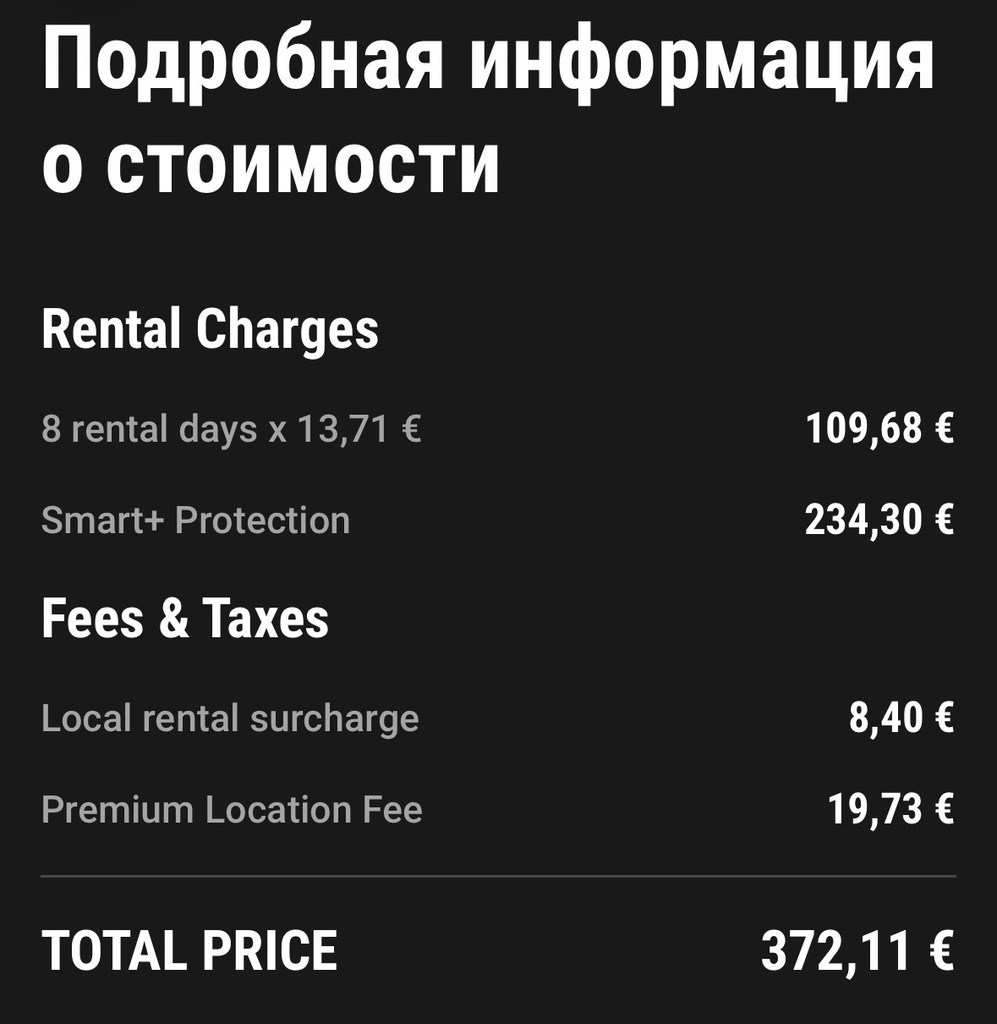Open the Smart+ Protection line item
997x1024 pixels.
196,520
